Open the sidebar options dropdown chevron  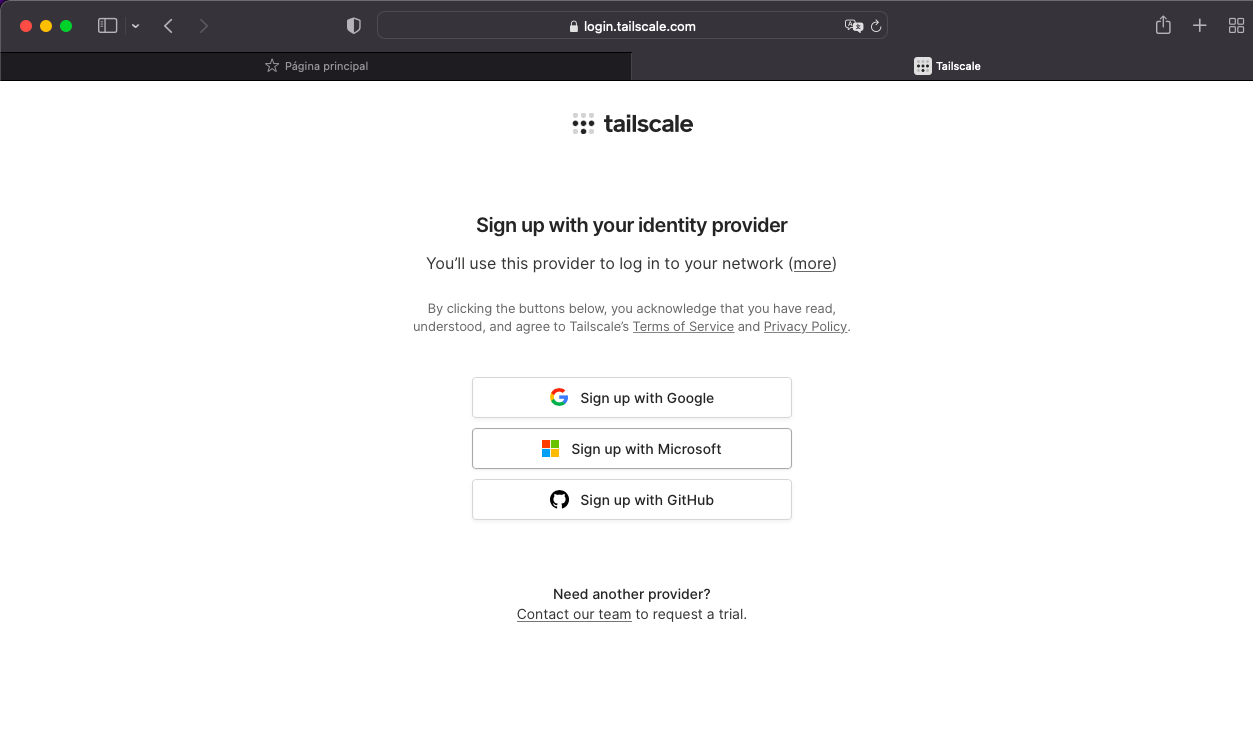point(135,26)
